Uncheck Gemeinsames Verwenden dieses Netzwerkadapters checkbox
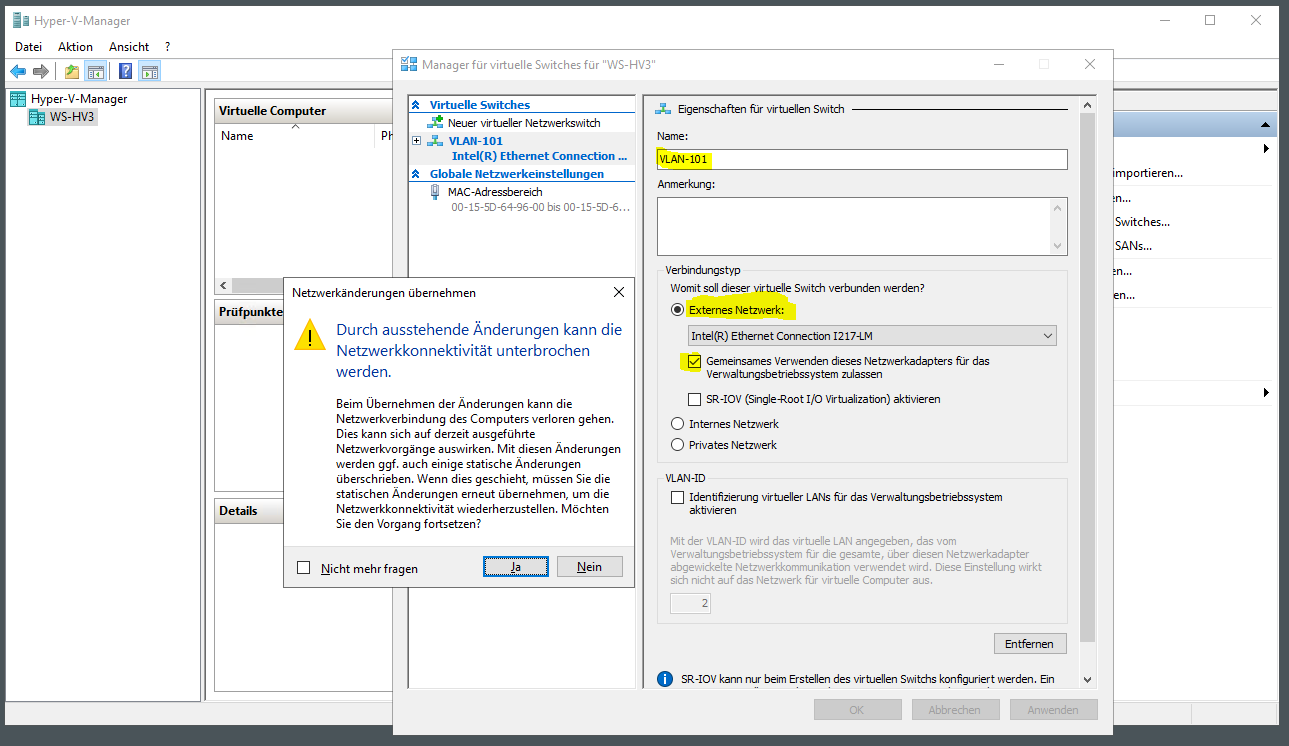This screenshot has width=1289, height=746. pos(694,361)
